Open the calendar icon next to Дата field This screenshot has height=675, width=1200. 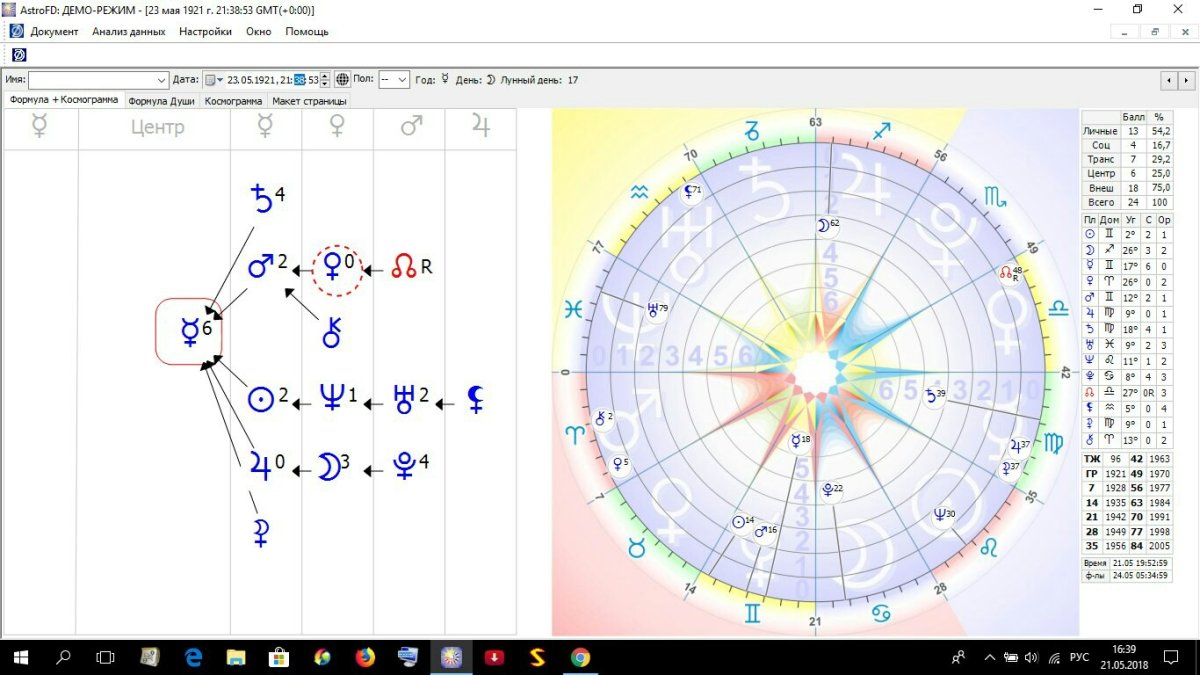[x=209, y=79]
